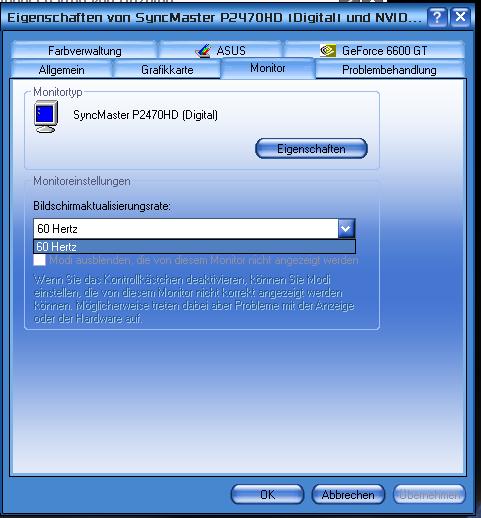Open the Farbverwaltung tab

point(84,51)
